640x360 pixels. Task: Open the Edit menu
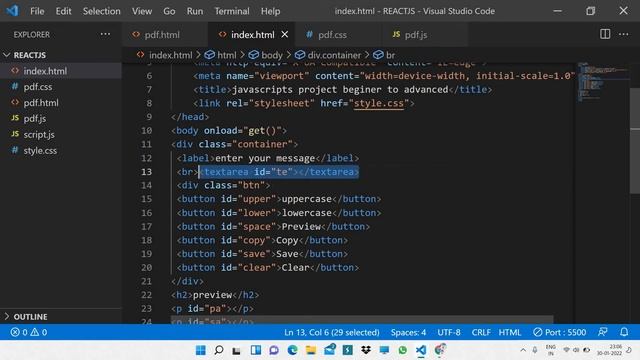pos(63,11)
